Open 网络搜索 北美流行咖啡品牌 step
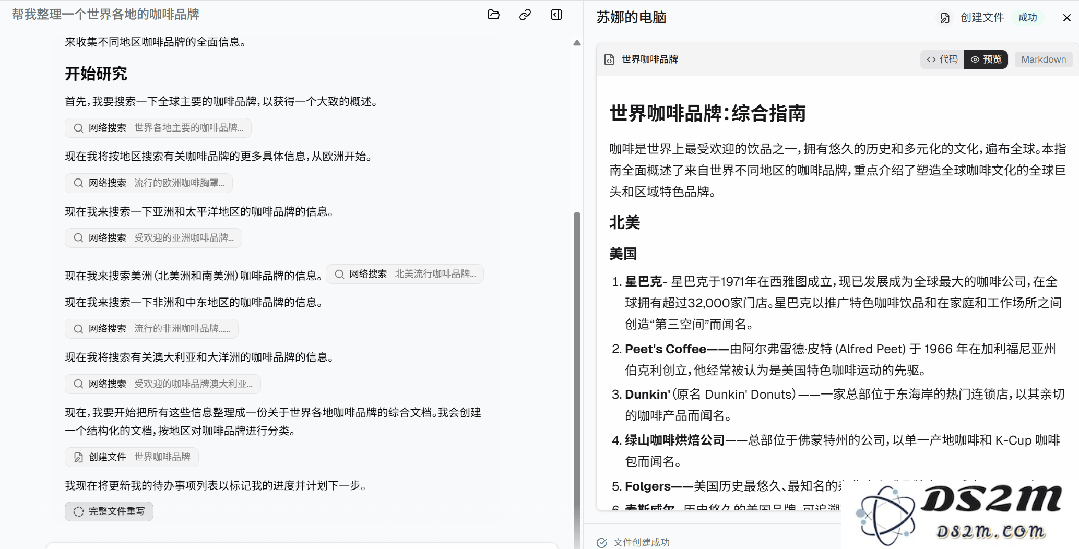Viewport: 1079px width, 549px height. [x=405, y=274]
